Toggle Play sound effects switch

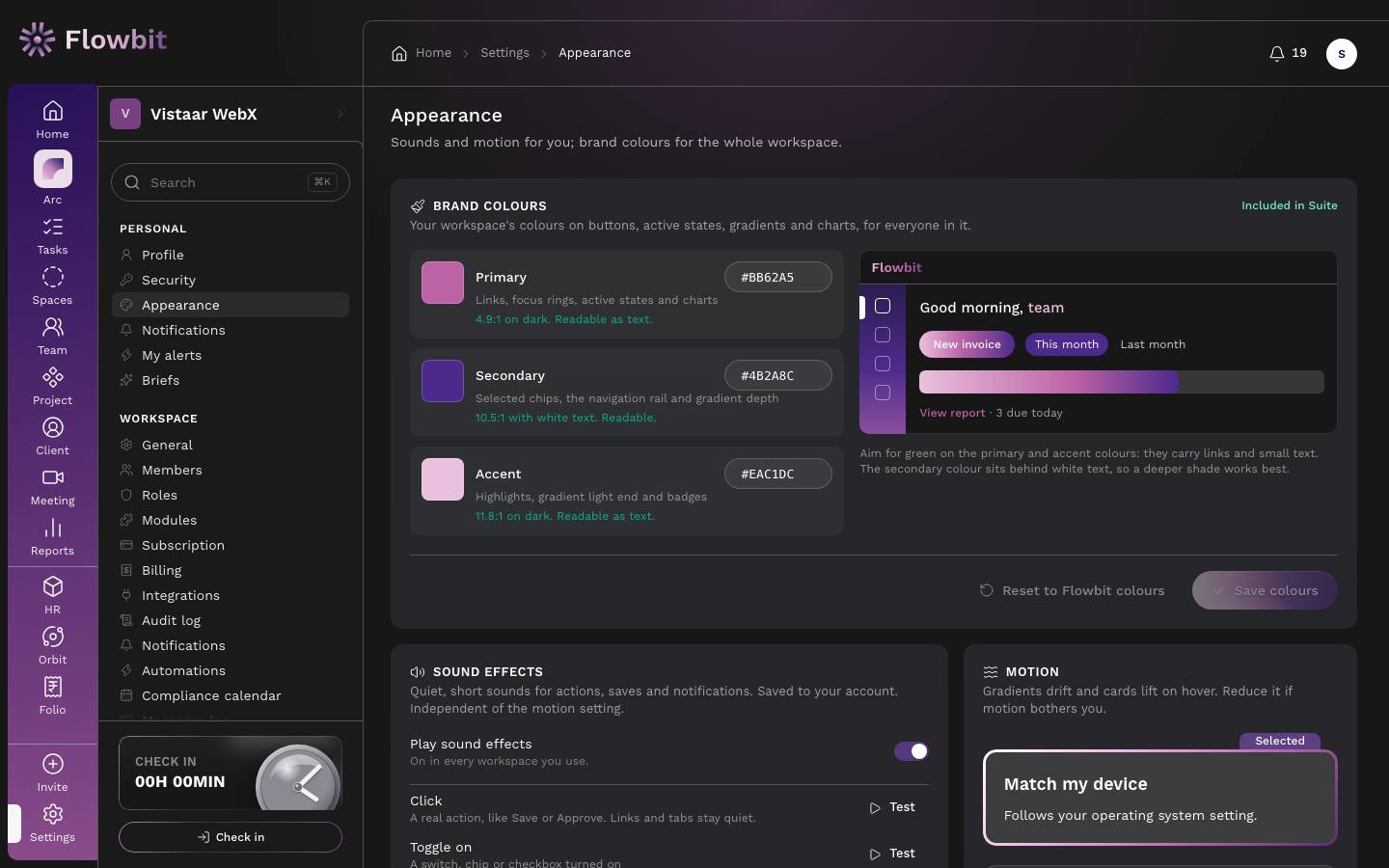pyautogui.click(x=912, y=751)
